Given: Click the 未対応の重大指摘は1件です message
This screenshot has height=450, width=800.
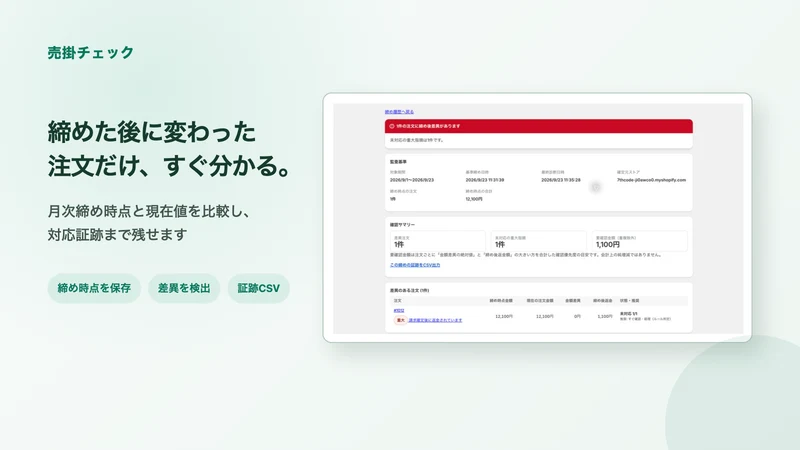Looking at the screenshot, I should (417, 140).
